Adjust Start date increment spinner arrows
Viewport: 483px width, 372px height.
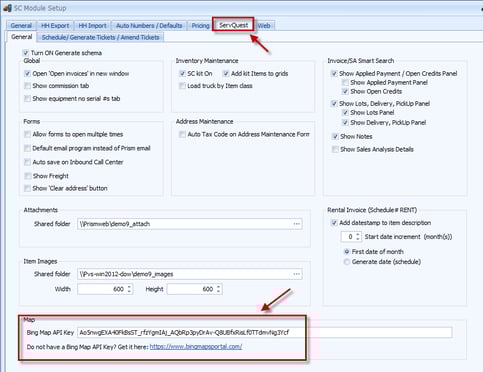click(358, 237)
